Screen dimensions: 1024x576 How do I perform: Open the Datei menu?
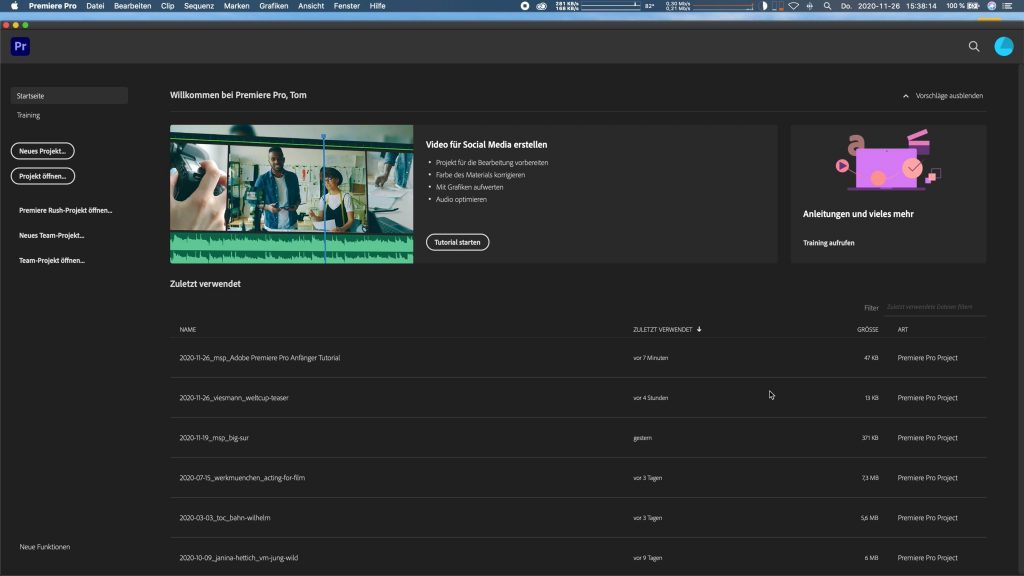tap(96, 6)
